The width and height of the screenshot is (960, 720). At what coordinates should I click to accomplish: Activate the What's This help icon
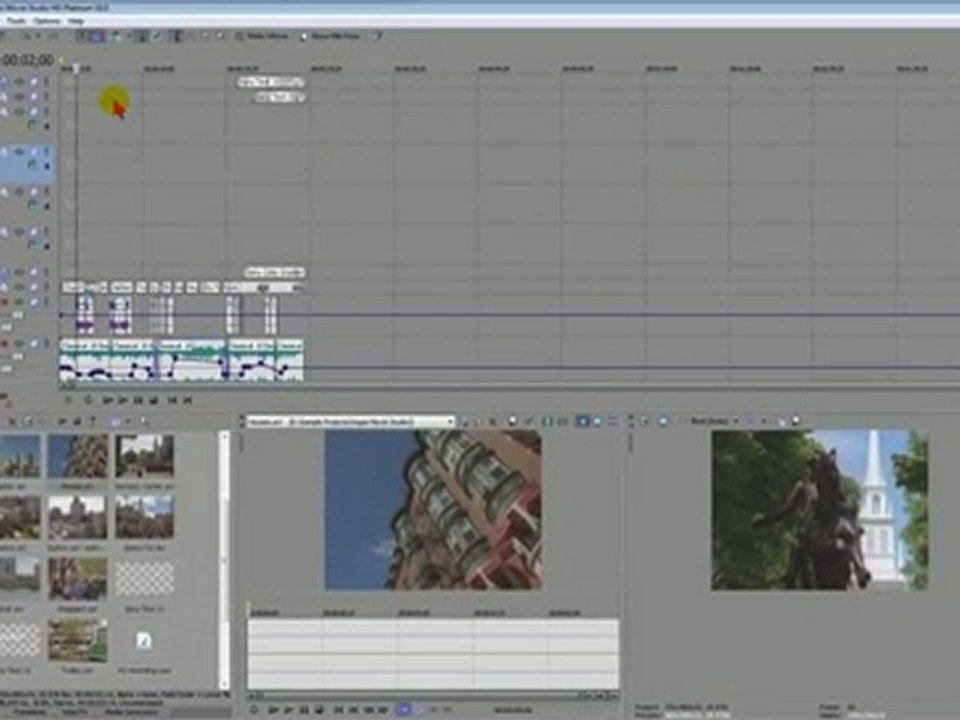pyautogui.click(x=378, y=36)
